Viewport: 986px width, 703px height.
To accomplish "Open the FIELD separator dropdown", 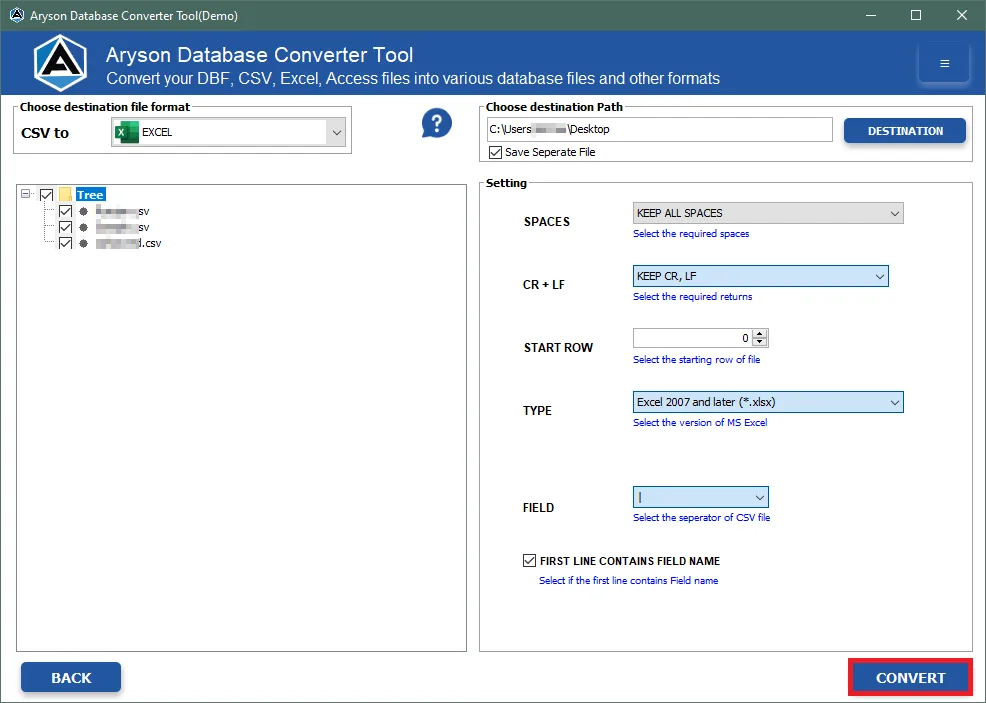I will [x=701, y=497].
